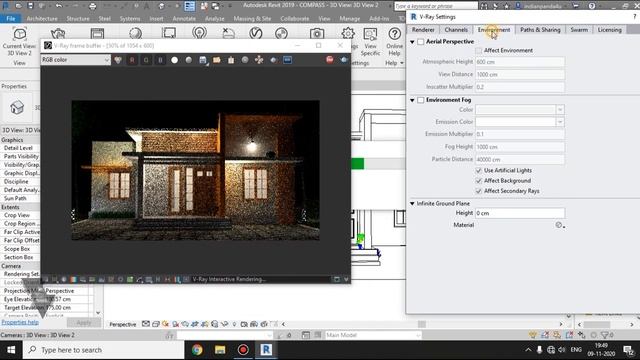Open the File menu in Revit
Viewport: 640px width, 360px height.
11,19
